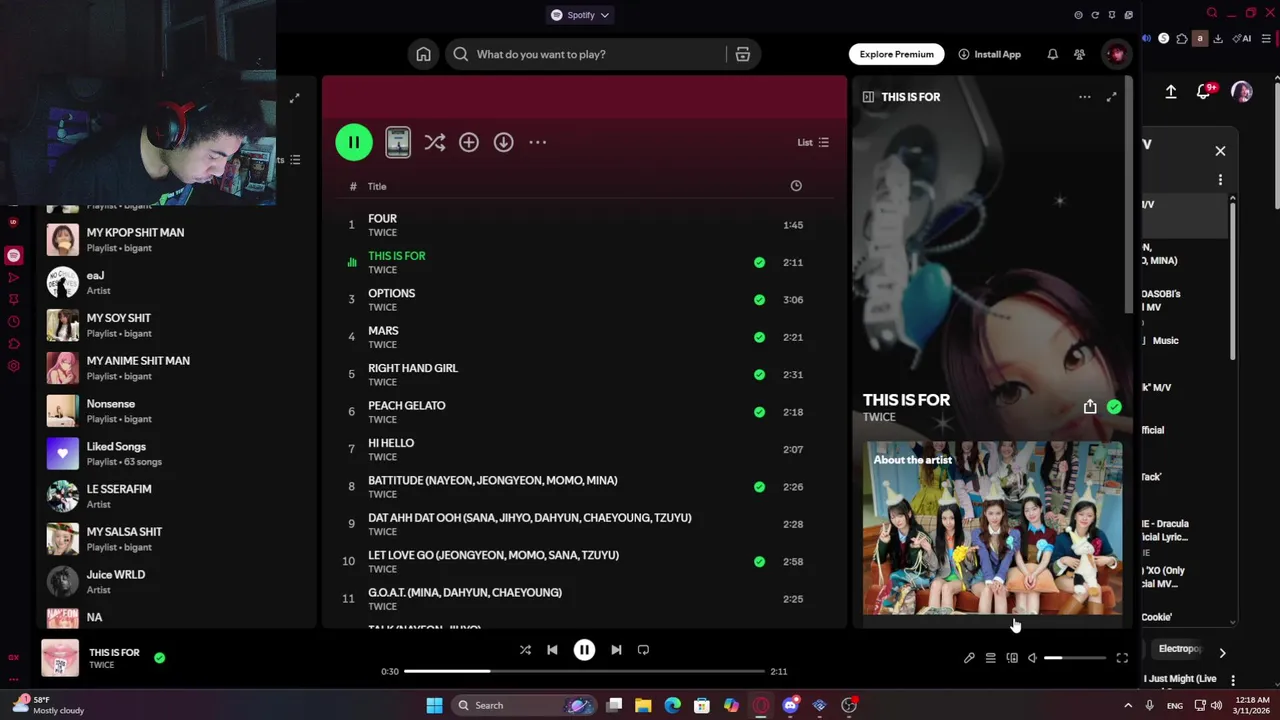Image resolution: width=1280 pixels, height=720 pixels.
Task: Open Liked Songs playlist
Action: pyautogui.click(x=175, y=453)
